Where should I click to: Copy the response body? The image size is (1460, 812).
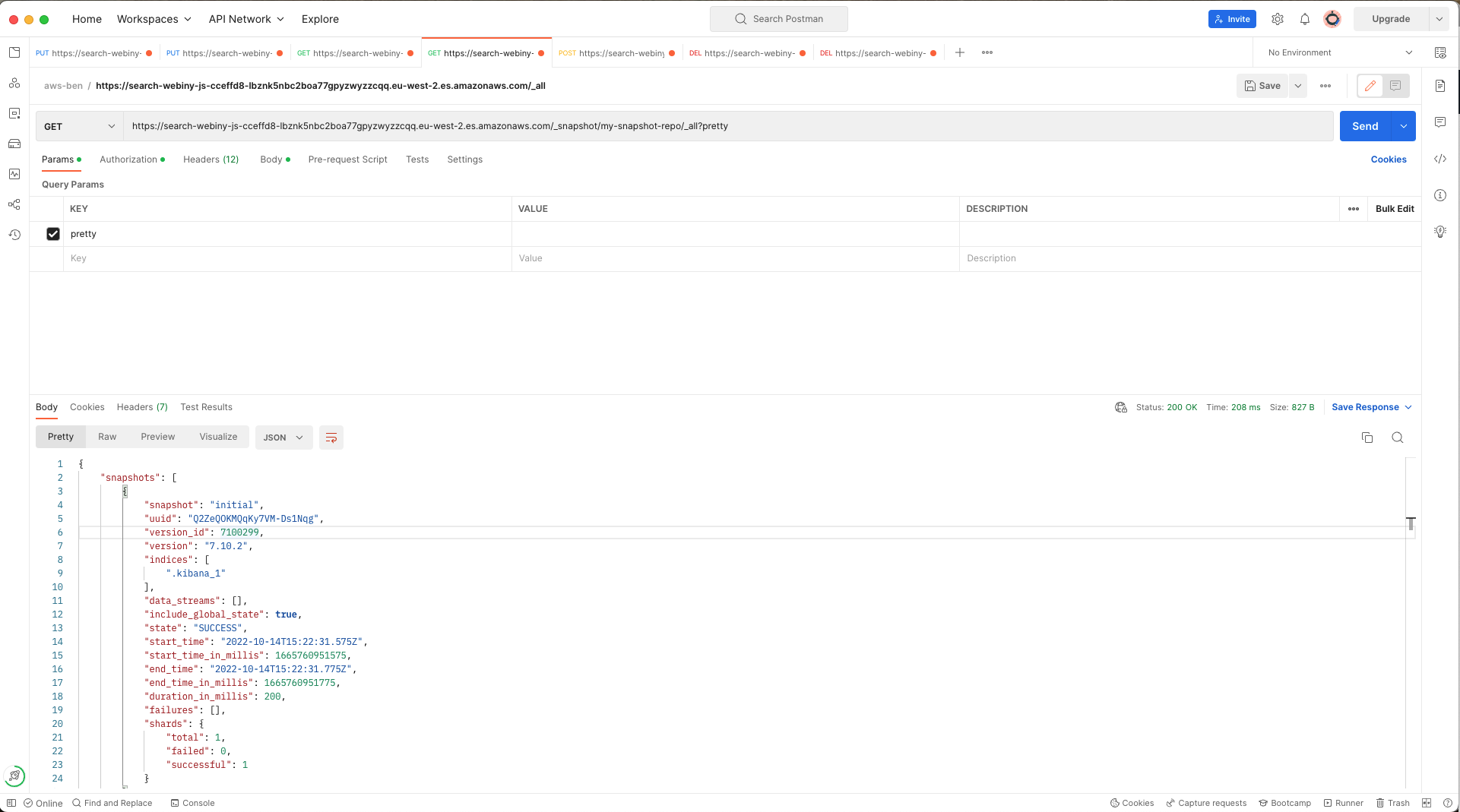pyautogui.click(x=1367, y=438)
